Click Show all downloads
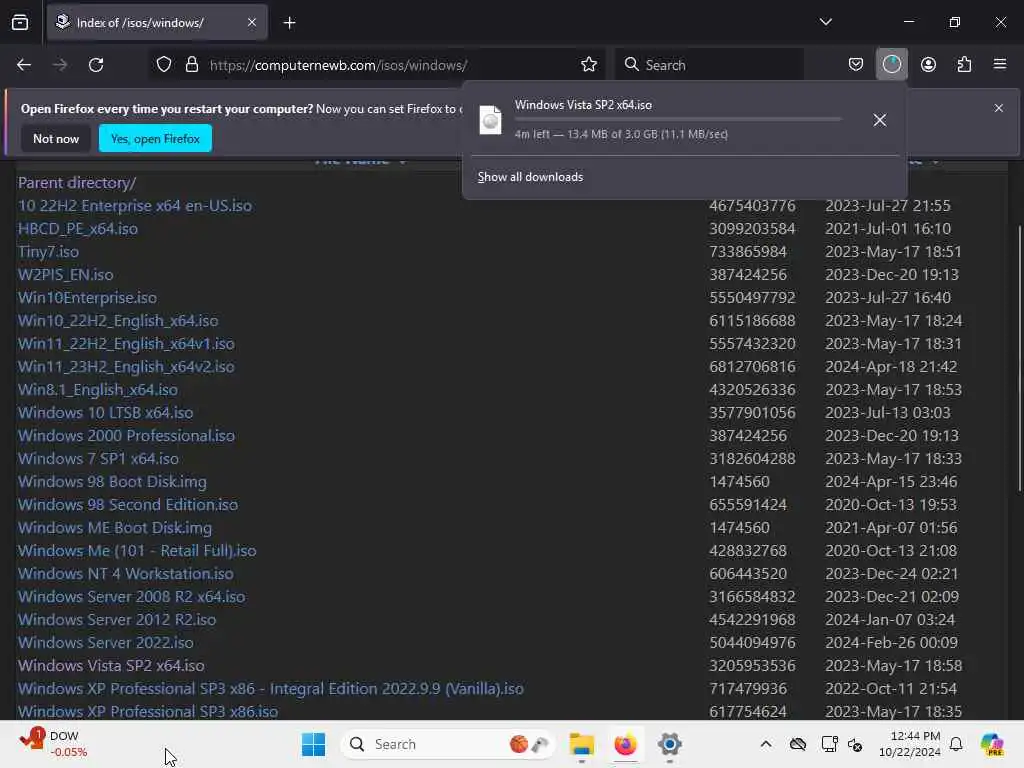This screenshot has width=1024, height=768. [x=530, y=177]
